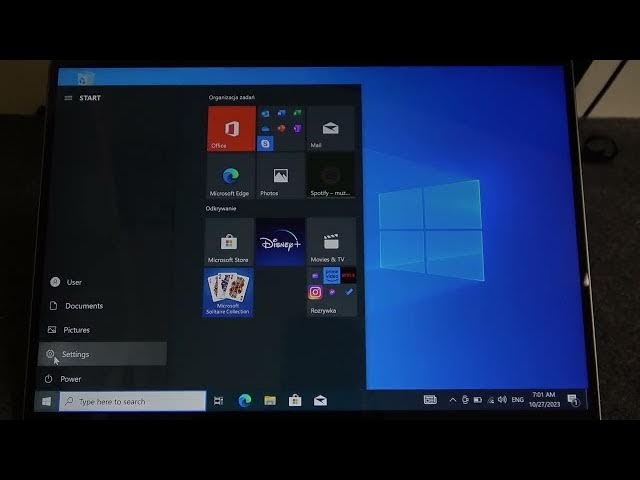Click the 'Type here to search' box
Image resolution: width=640 pixels, height=480 pixels.
click(133, 401)
